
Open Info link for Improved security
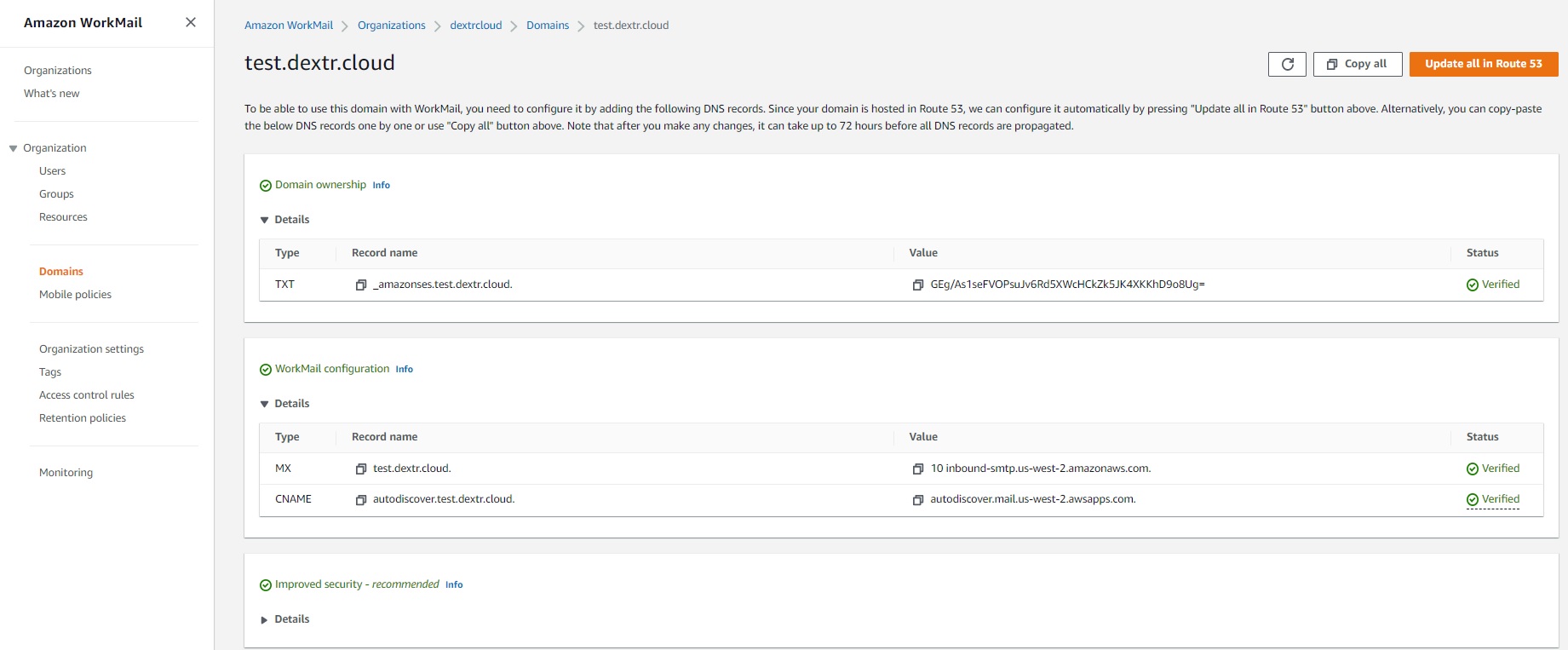[x=454, y=584]
